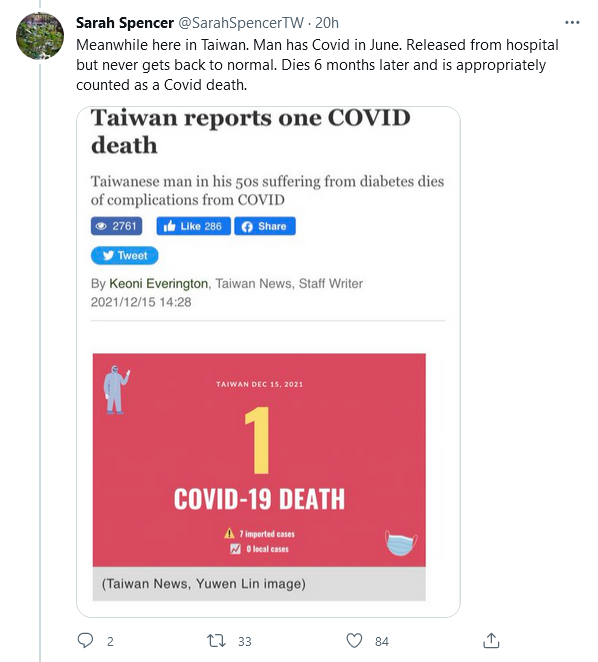Click the reply count 2
Viewport: 598px width, 662px height.
coord(110,642)
